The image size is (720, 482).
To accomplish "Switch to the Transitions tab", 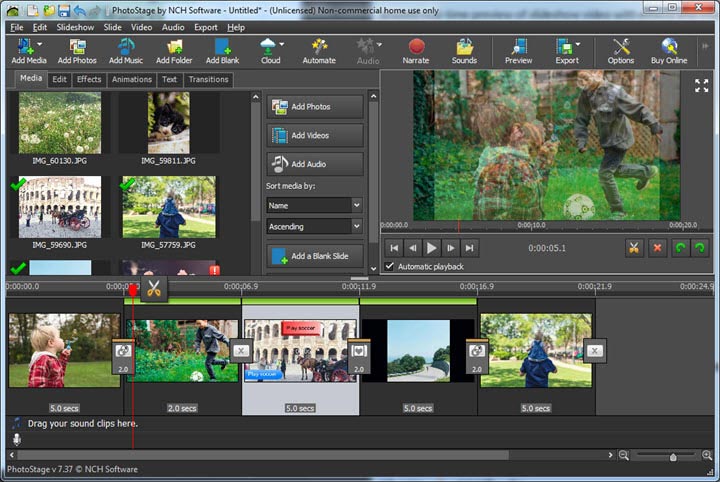I will (208, 79).
